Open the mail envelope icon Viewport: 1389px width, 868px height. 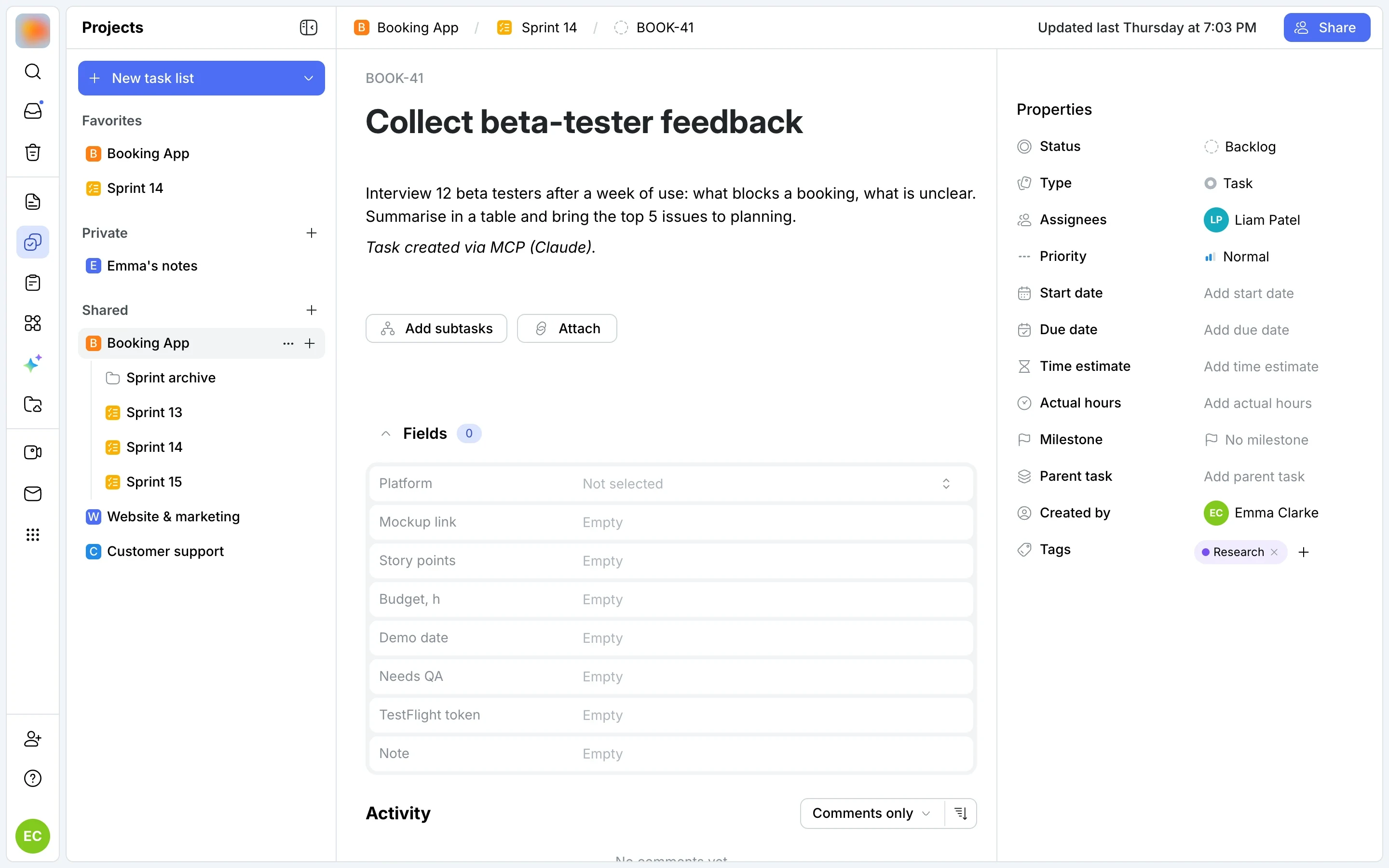point(33,494)
